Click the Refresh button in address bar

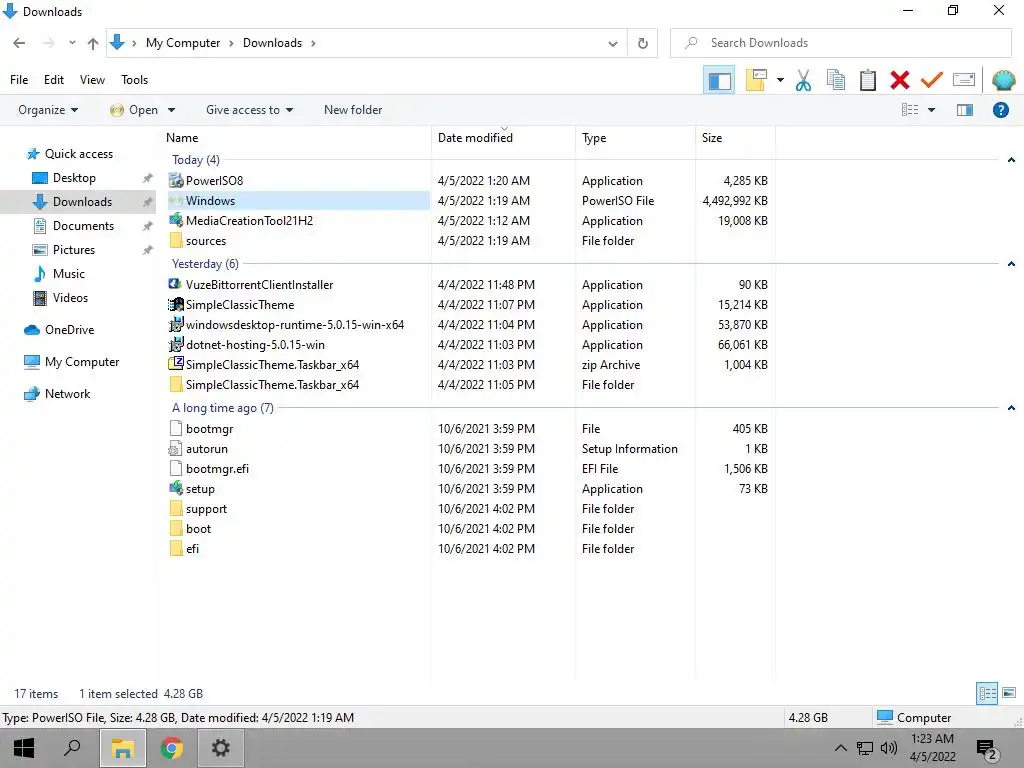click(643, 43)
